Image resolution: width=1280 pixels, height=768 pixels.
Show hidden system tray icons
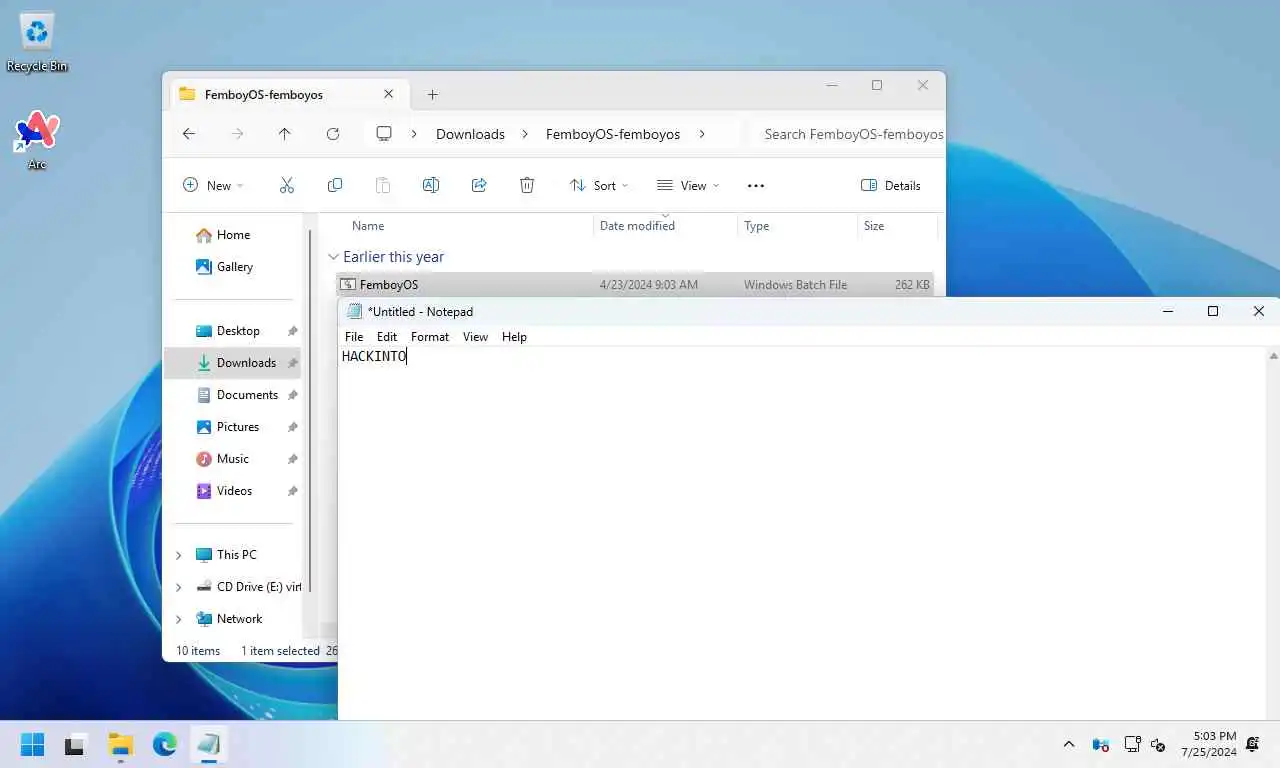(1069, 744)
